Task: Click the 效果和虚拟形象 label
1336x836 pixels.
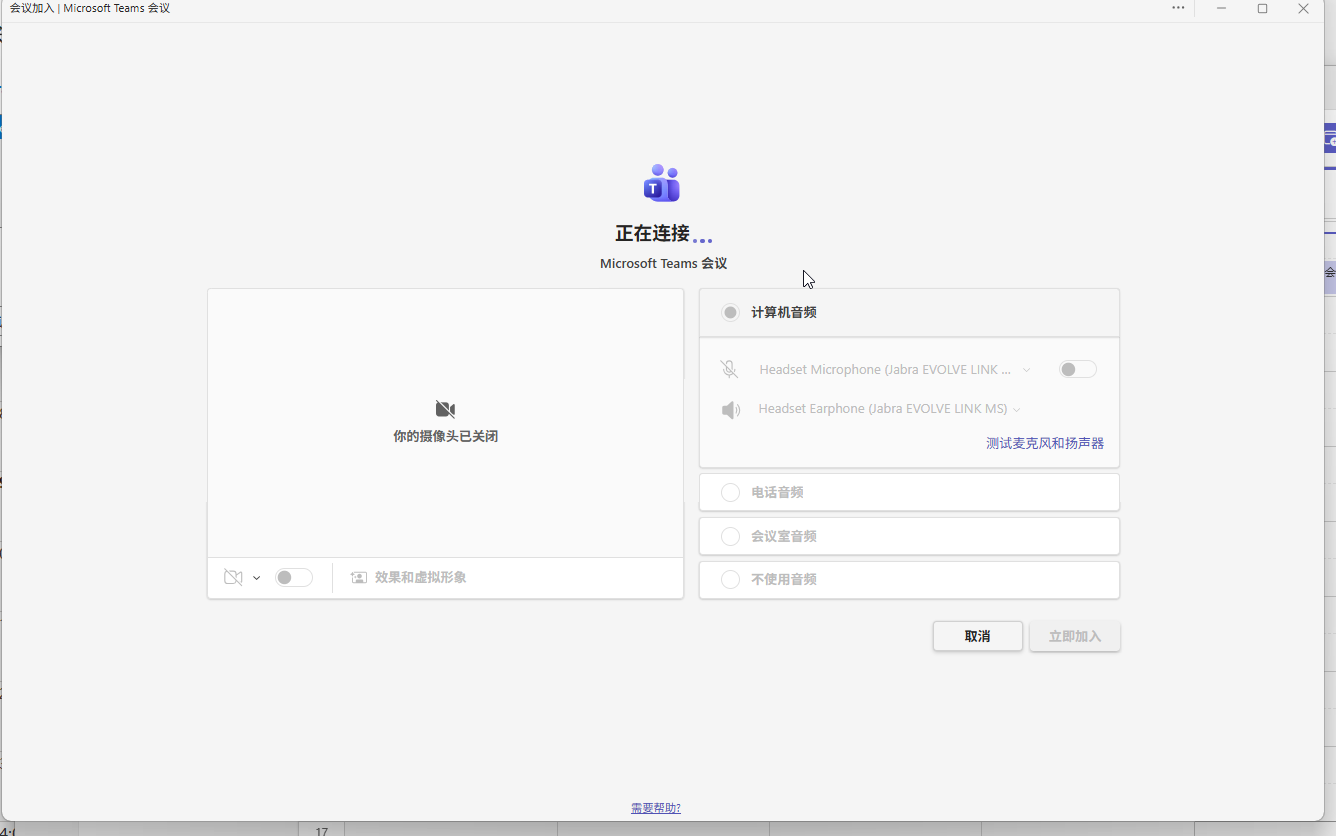Action: [421, 578]
